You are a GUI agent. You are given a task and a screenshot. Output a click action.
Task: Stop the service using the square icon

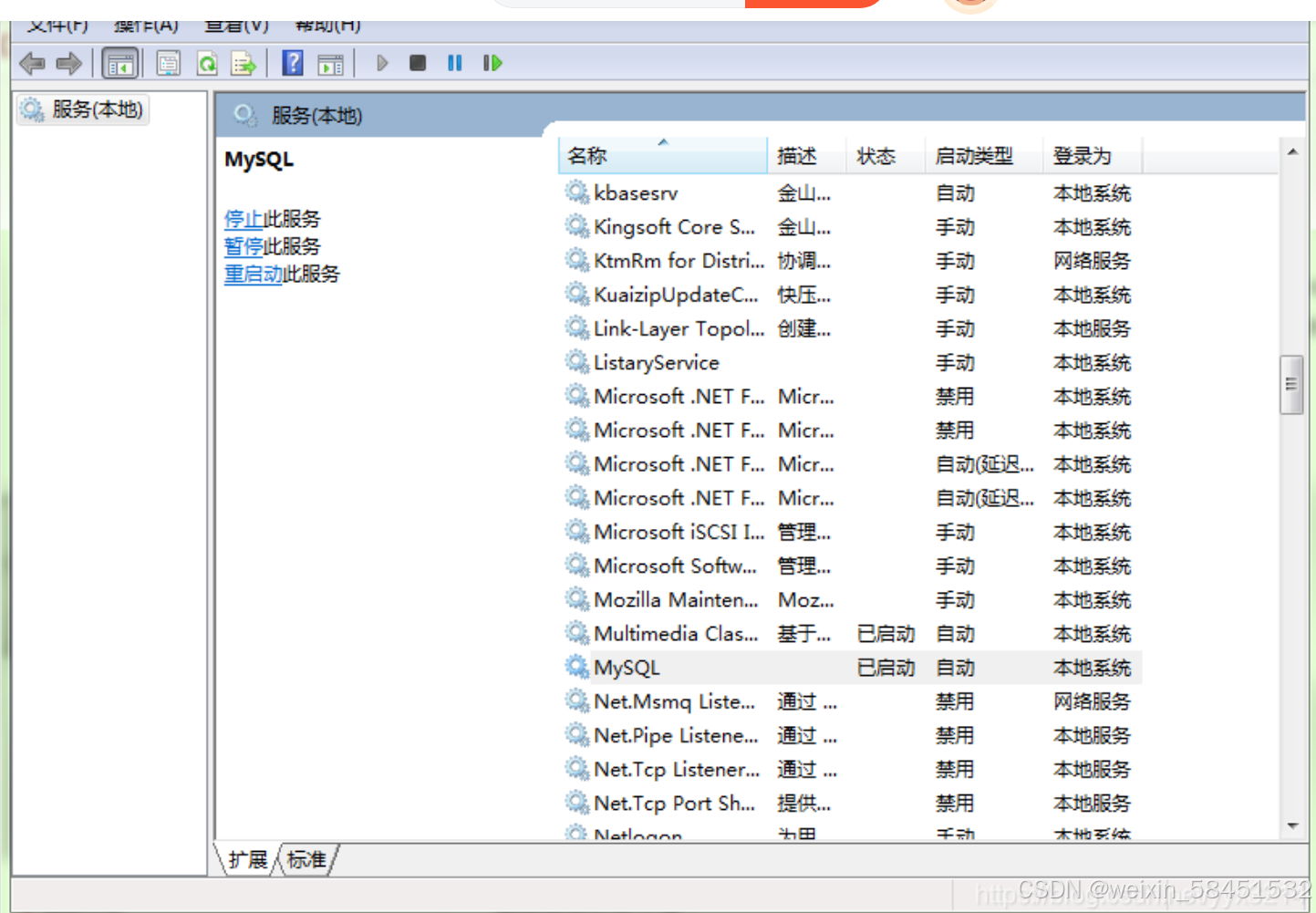(x=417, y=63)
